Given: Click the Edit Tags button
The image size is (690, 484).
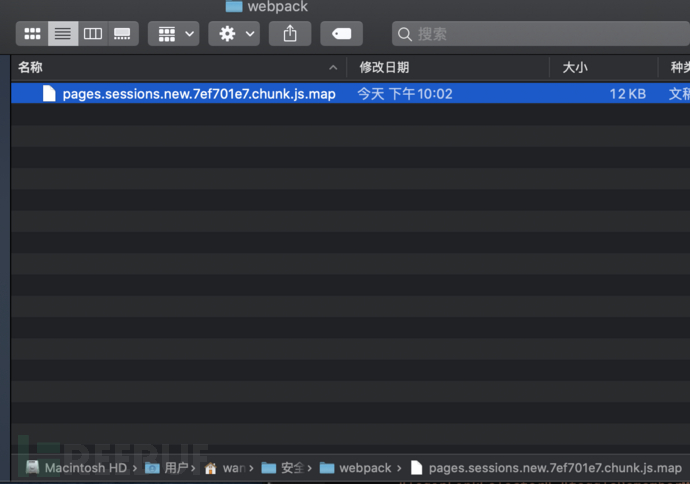Looking at the screenshot, I should [342, 34].
